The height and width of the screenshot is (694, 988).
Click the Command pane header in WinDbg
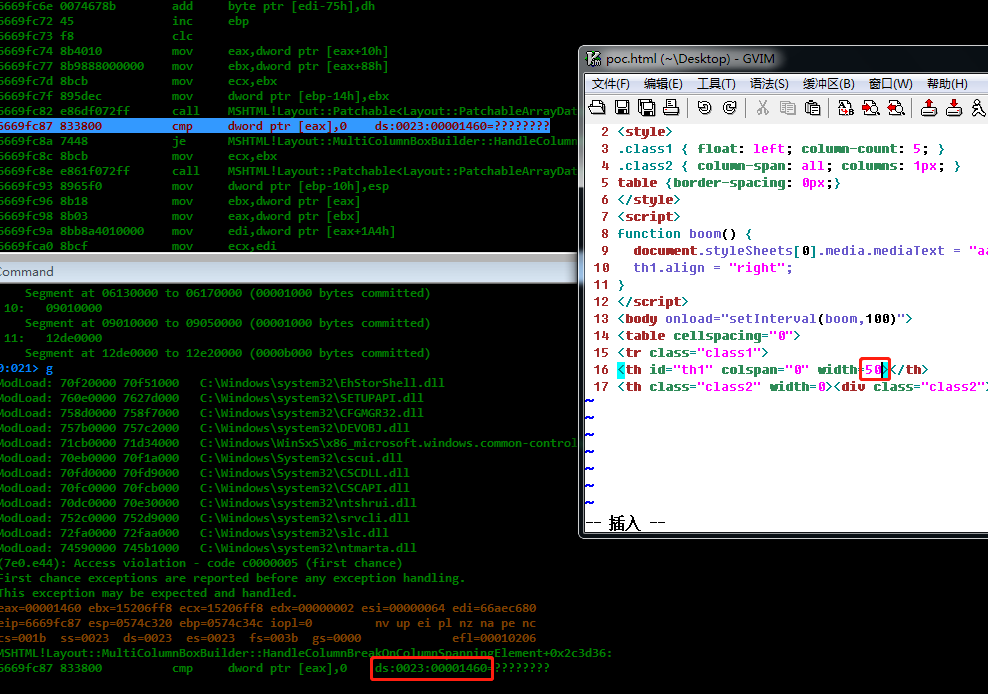[288, 272]
